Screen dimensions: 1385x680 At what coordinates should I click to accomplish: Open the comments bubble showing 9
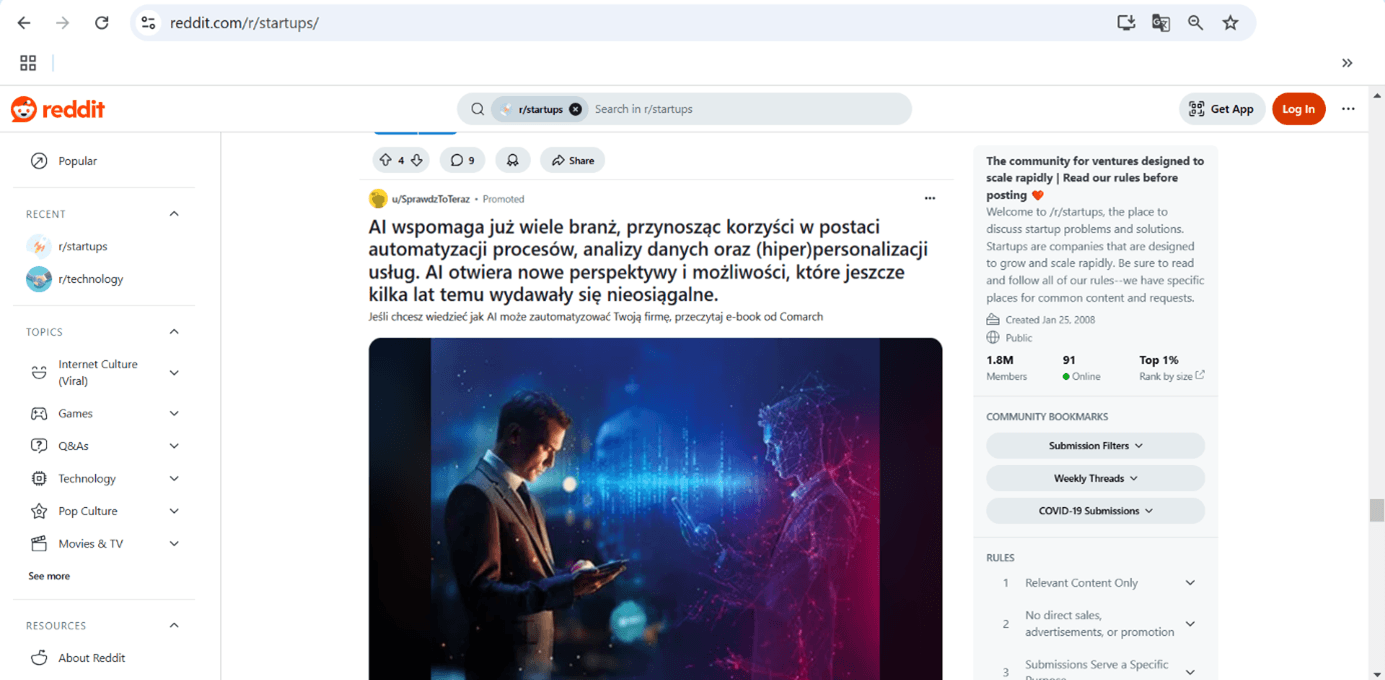pyautogui.click(x=462, y=160)
